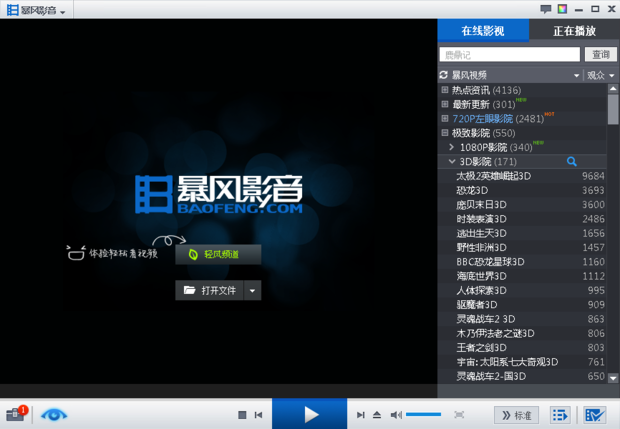Toggle the playlist panel icon

[x=560, y=415]
